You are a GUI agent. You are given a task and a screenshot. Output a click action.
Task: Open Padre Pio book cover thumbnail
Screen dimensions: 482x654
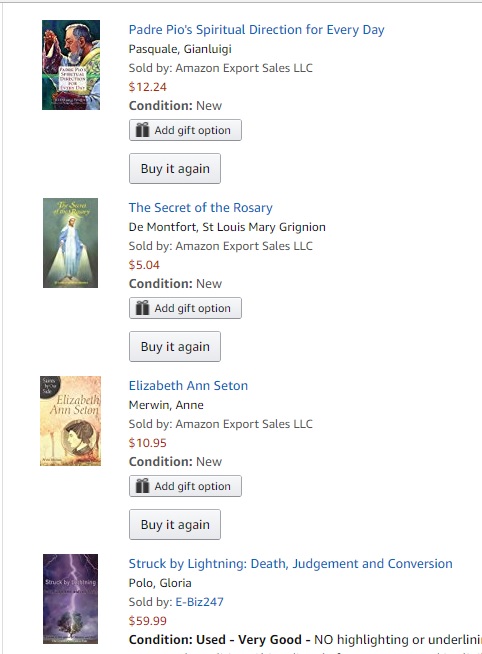[x=71, y=65]
